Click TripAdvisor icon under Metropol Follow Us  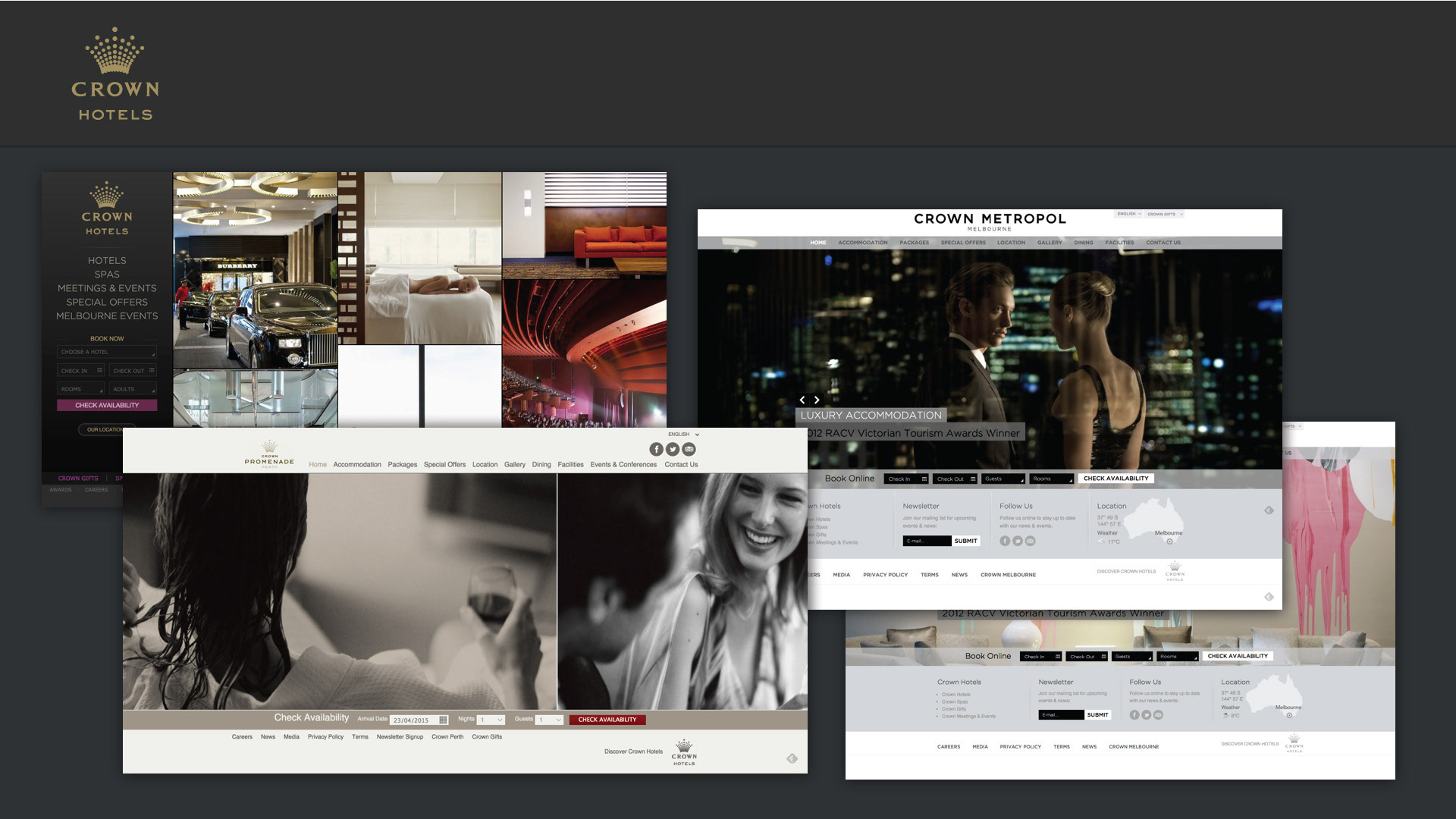(1031, 541)
